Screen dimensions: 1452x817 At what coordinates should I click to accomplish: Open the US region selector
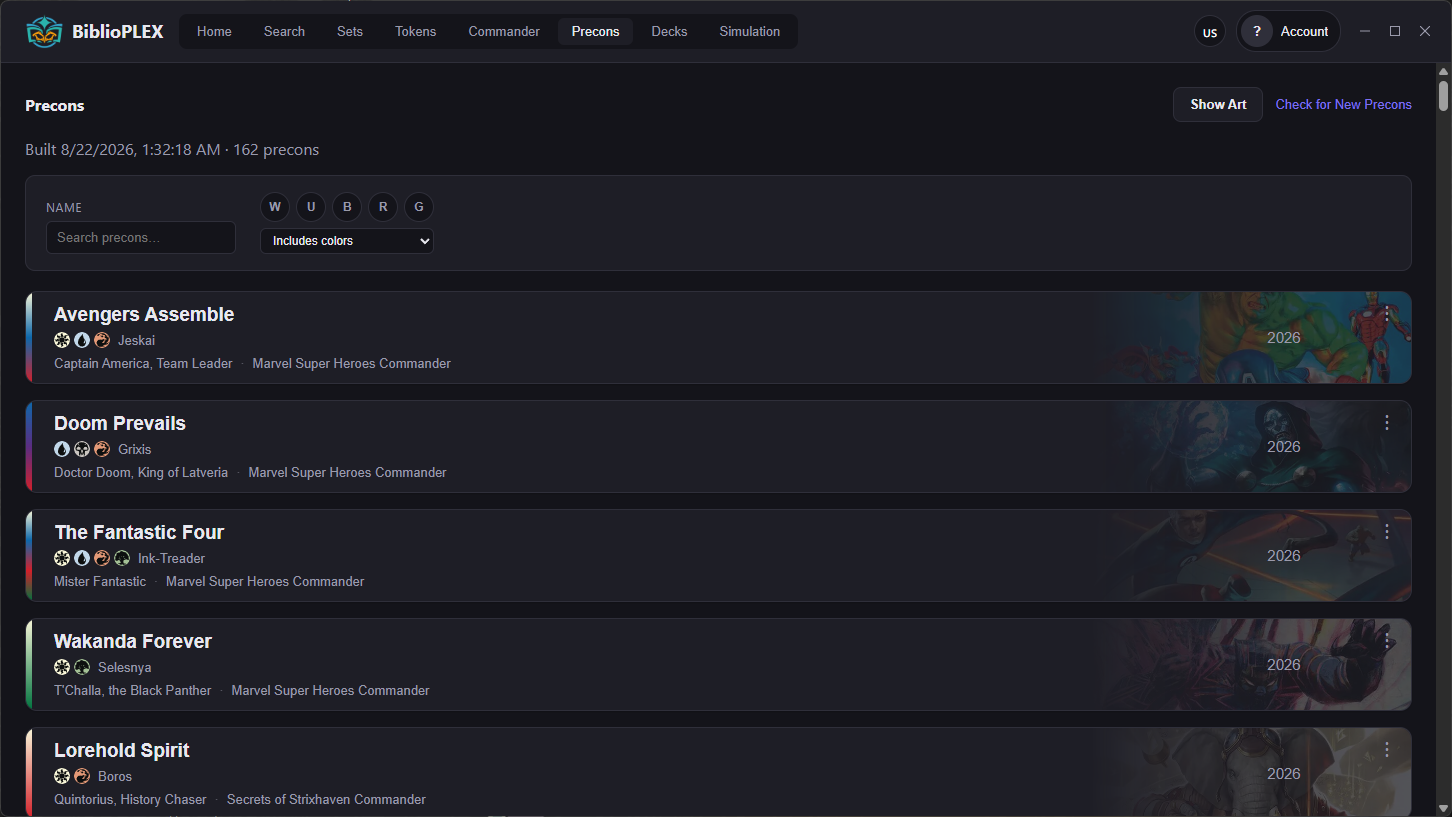[1210, 32]
